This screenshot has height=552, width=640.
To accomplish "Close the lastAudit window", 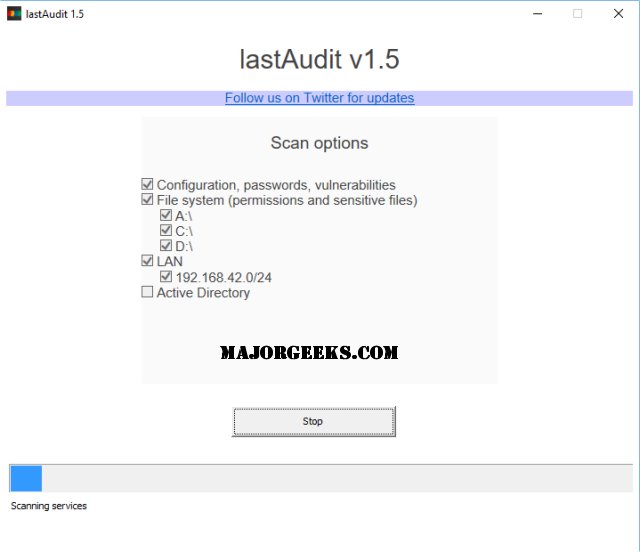I will (618, 14).
